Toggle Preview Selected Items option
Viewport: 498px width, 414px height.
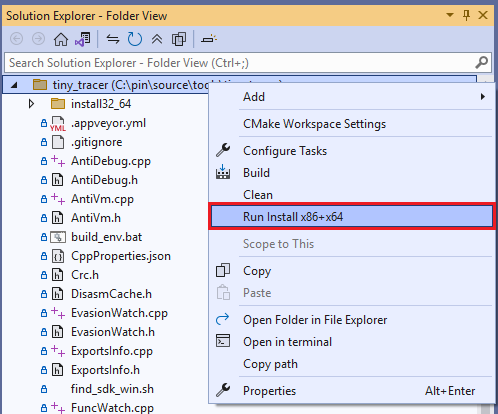(209, 39)
